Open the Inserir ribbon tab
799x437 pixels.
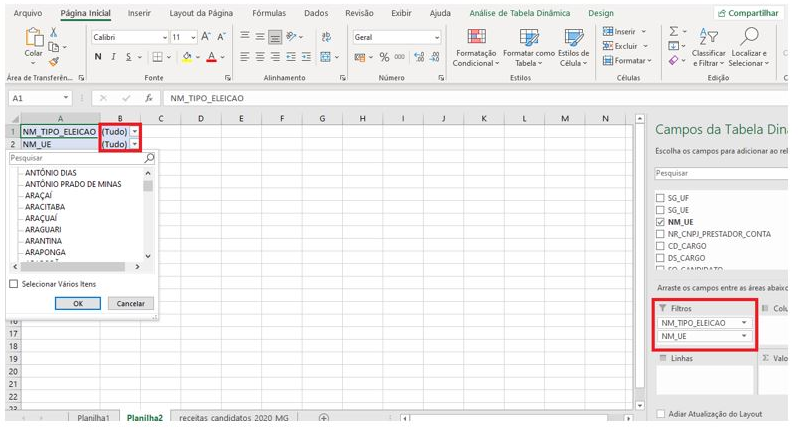coord(139,13)
